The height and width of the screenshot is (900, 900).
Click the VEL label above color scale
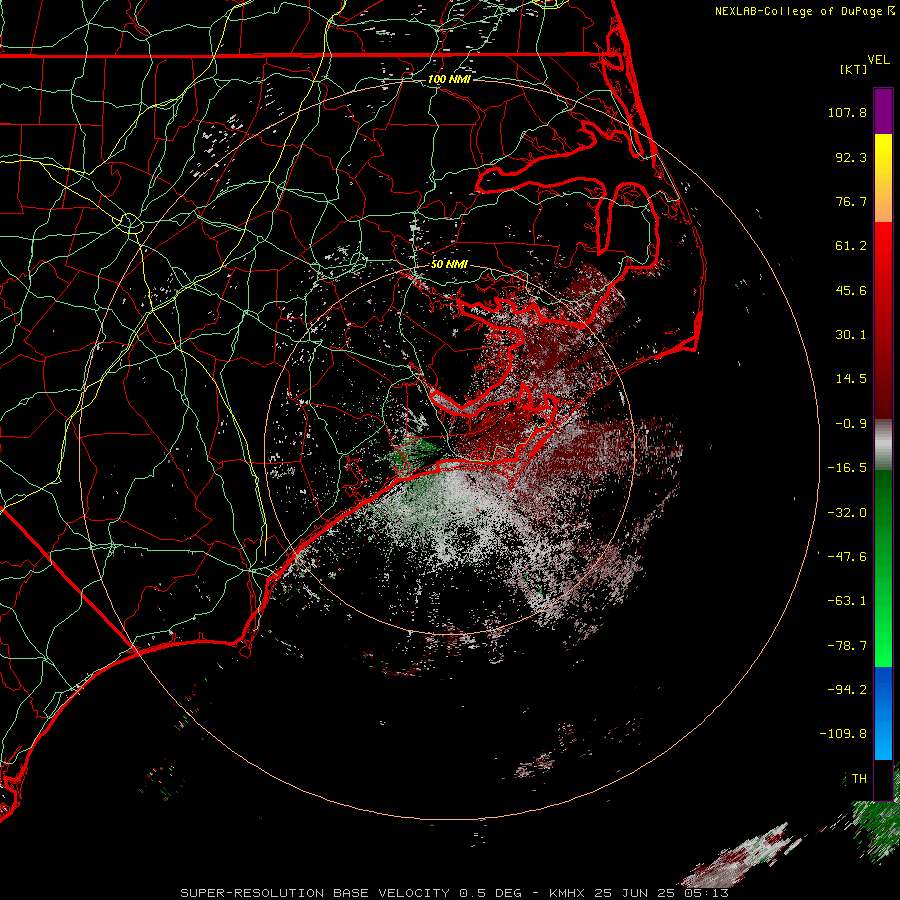(878, 60)
